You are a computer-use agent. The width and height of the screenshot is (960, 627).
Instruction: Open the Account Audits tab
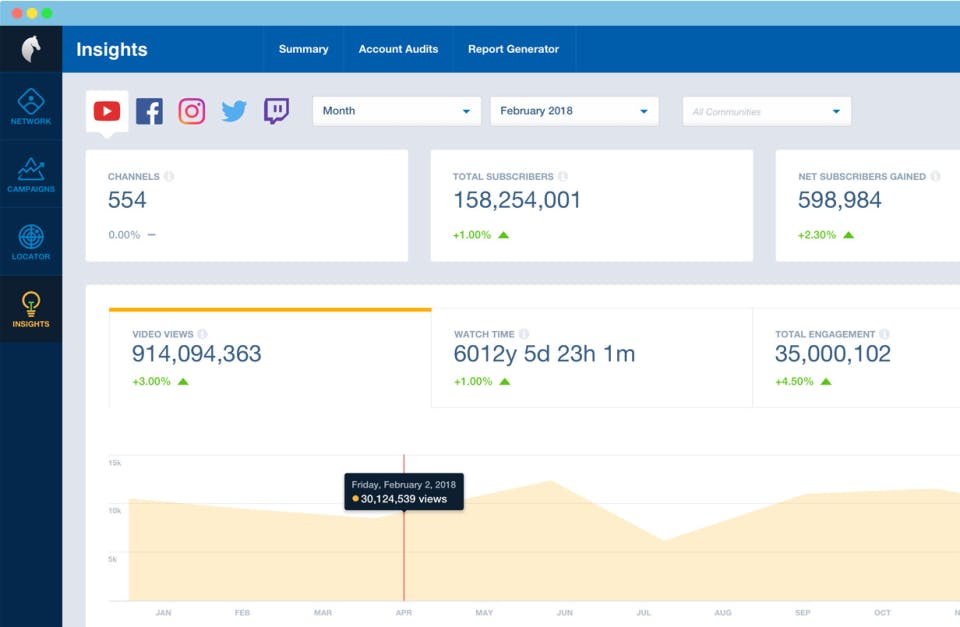(x=398, y=49)
